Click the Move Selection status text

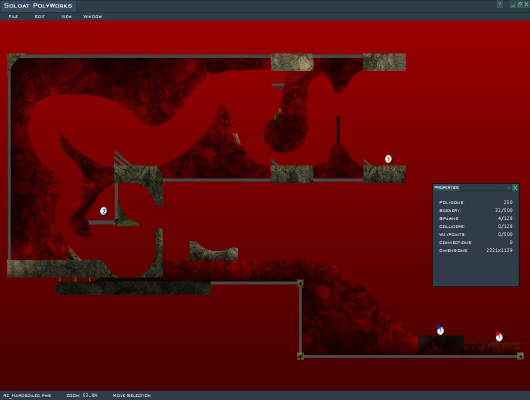132,395
